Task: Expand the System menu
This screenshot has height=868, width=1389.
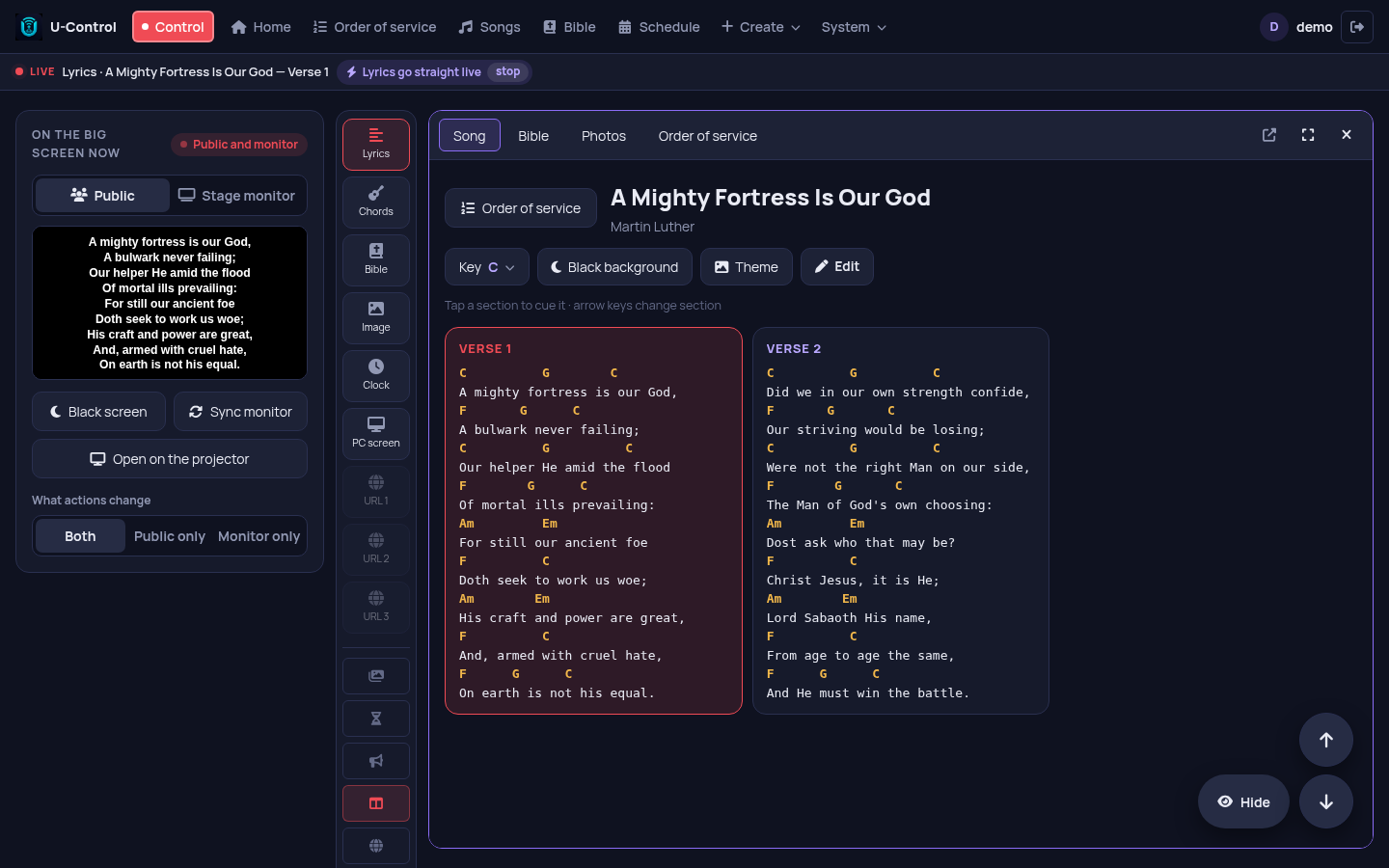Action: [854, 27]
